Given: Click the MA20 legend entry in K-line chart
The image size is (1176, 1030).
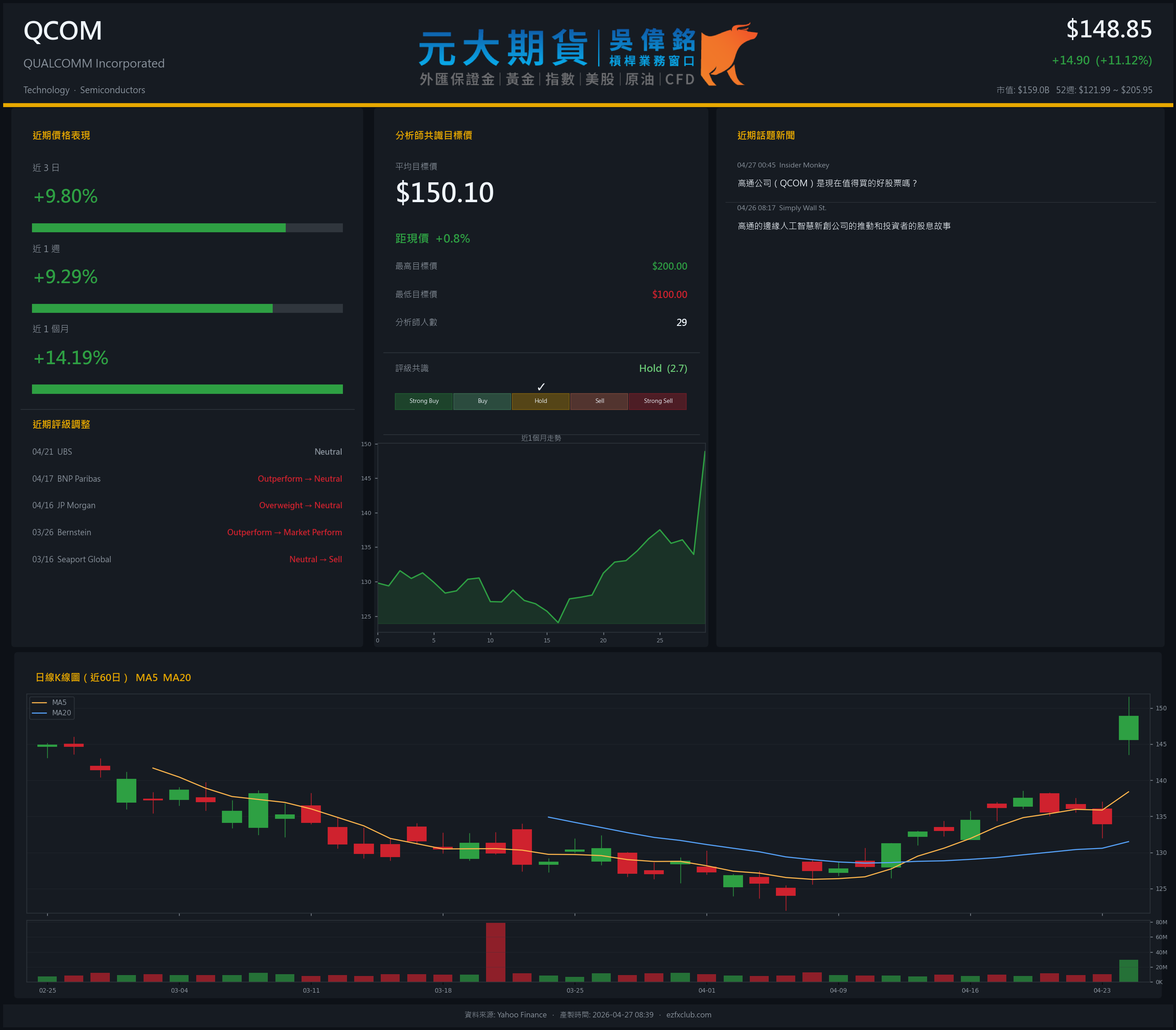Looking at the screenshot, I should coord(52,713).
